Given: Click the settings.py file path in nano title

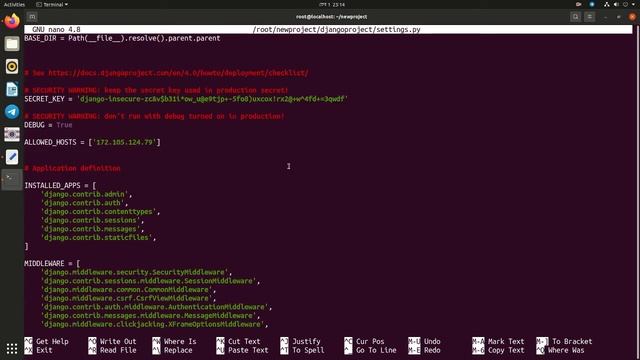Looking at the screenshot, I should pos(336,30).
